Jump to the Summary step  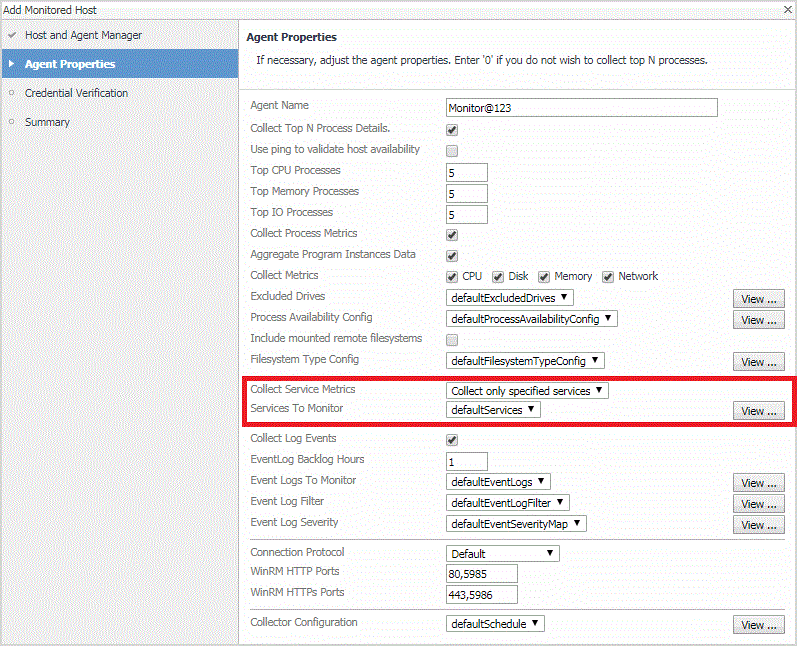(47, 122)
